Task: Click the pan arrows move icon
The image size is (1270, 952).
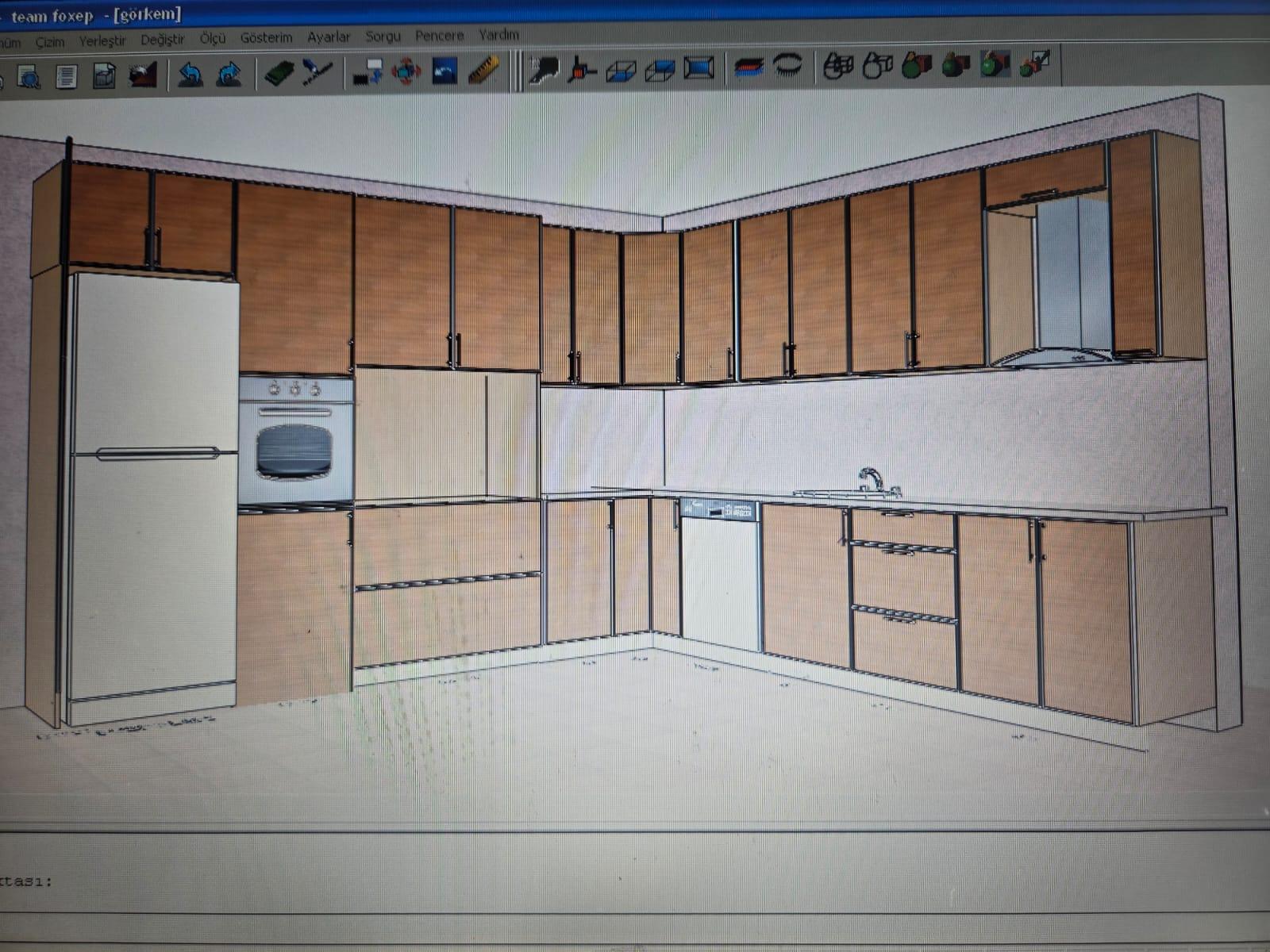Action: [406, 71]
